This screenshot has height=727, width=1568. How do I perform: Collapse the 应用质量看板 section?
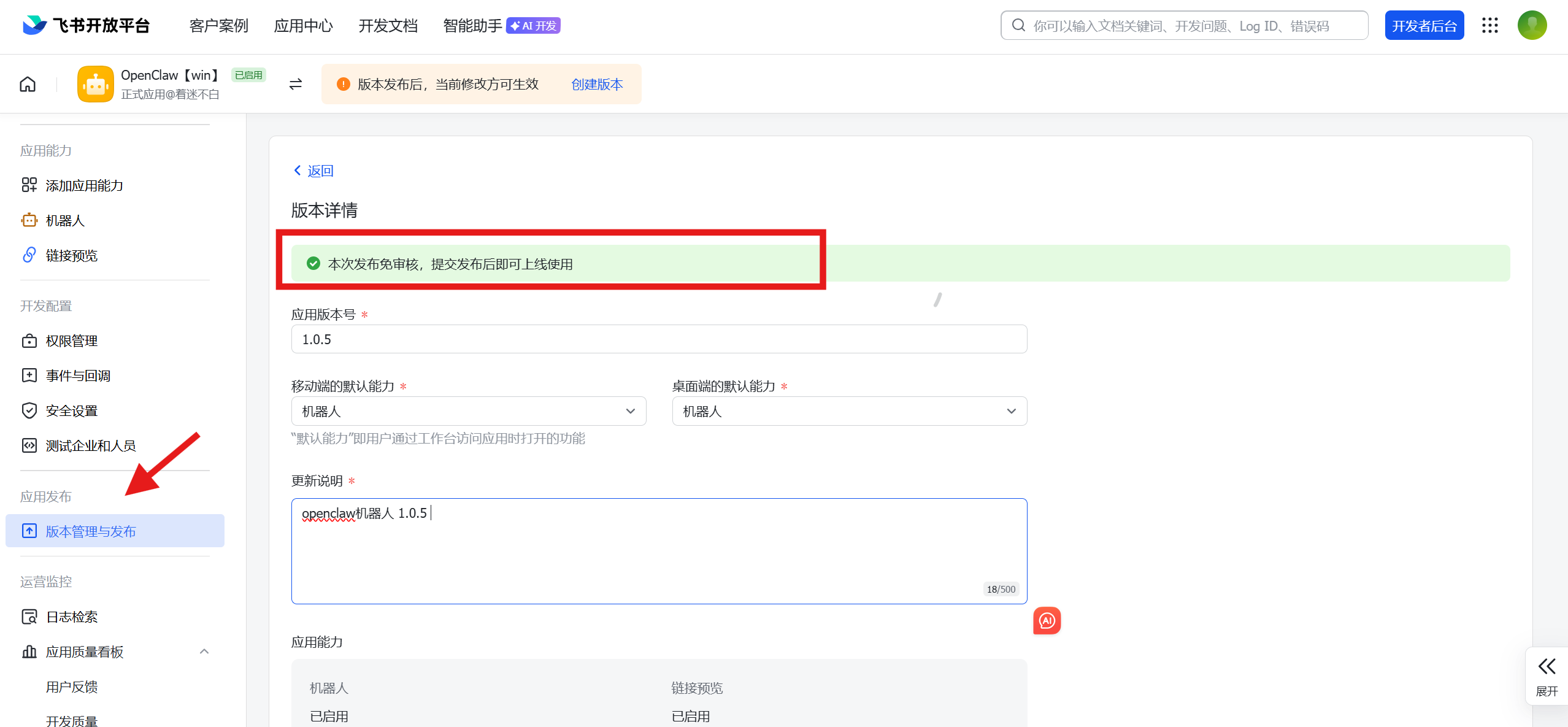click(x=204, y=652)
